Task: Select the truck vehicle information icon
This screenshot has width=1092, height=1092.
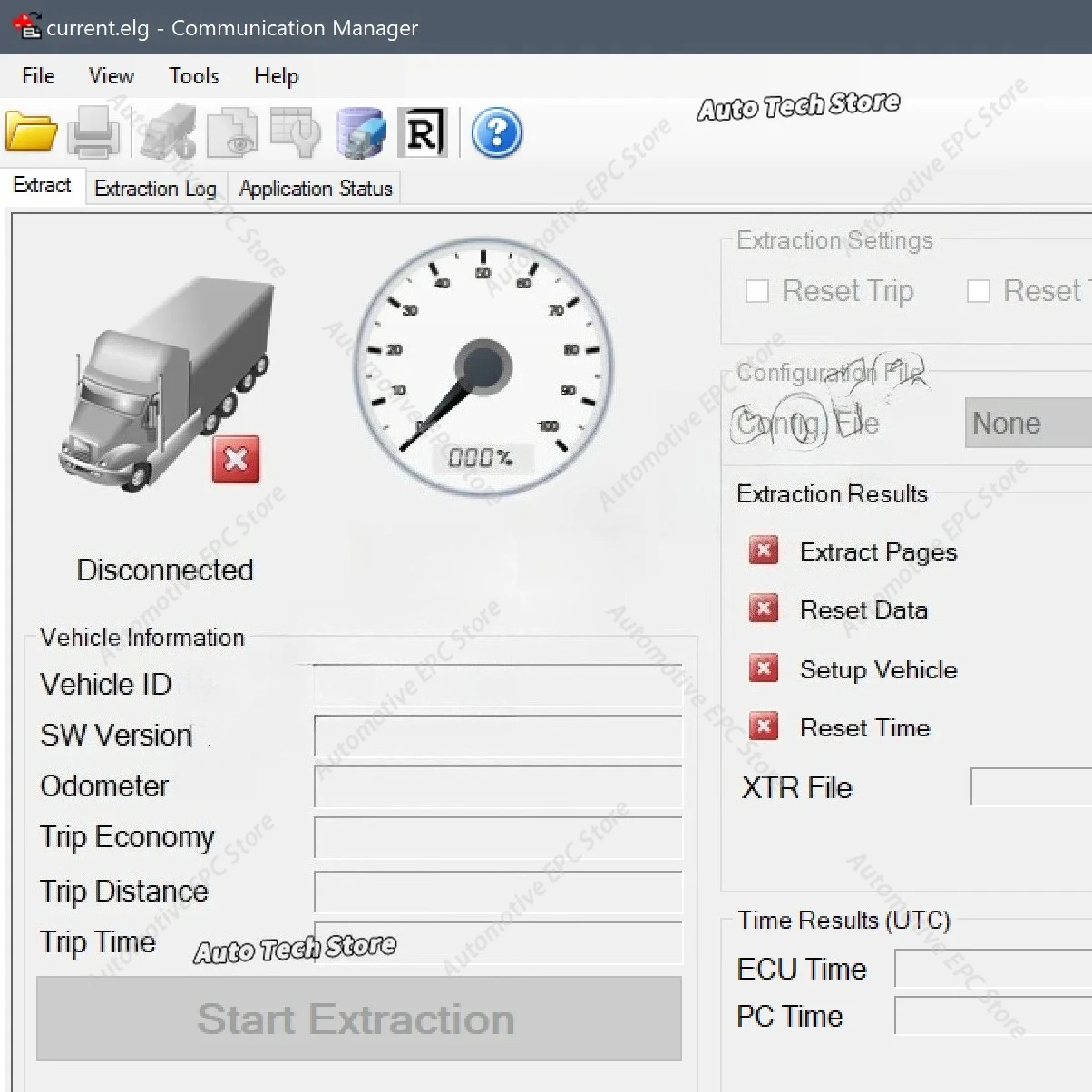Action: point(169,132)
